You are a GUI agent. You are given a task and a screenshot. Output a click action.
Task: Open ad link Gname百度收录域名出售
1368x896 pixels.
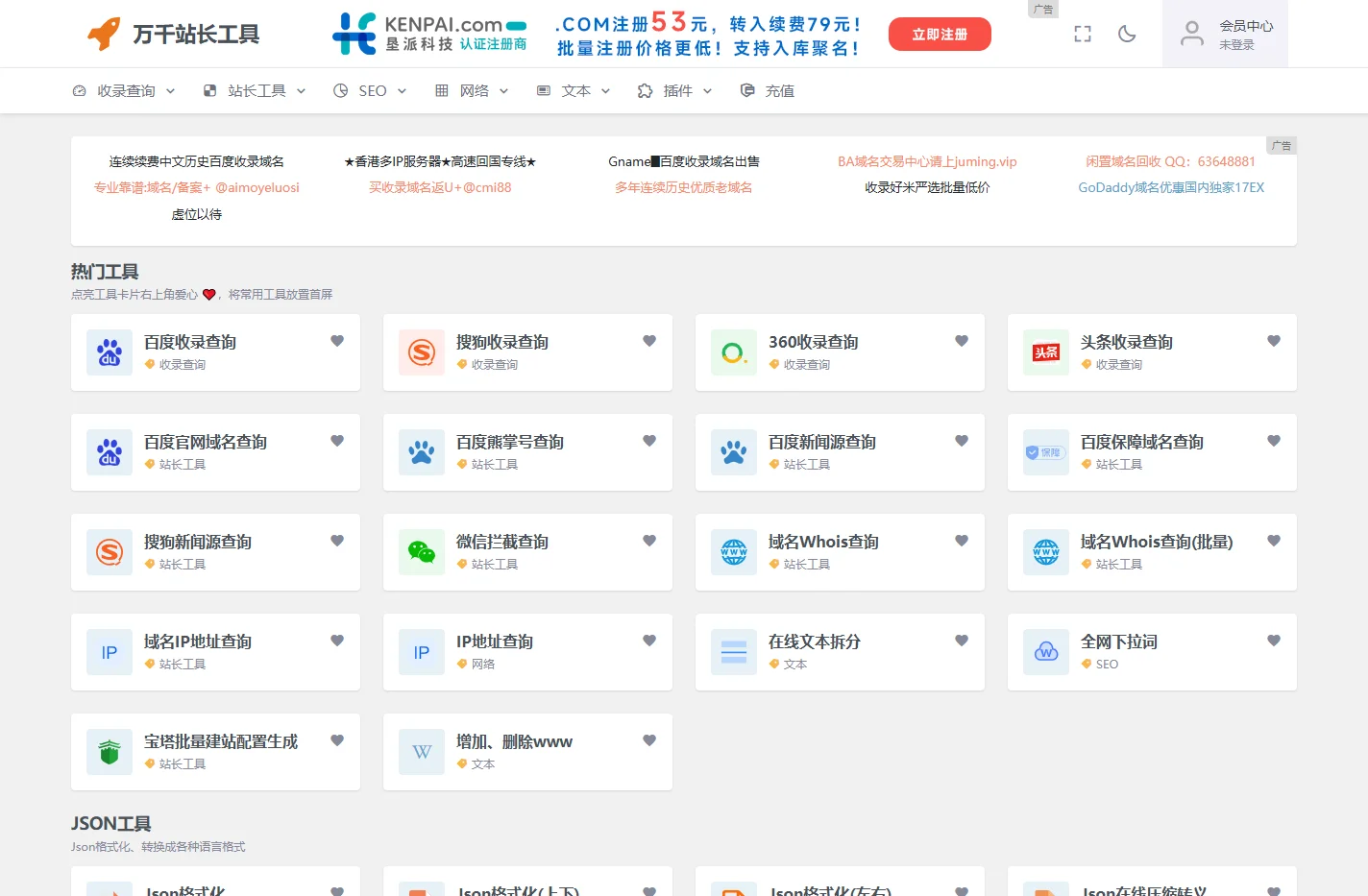(x=684, y=161)
